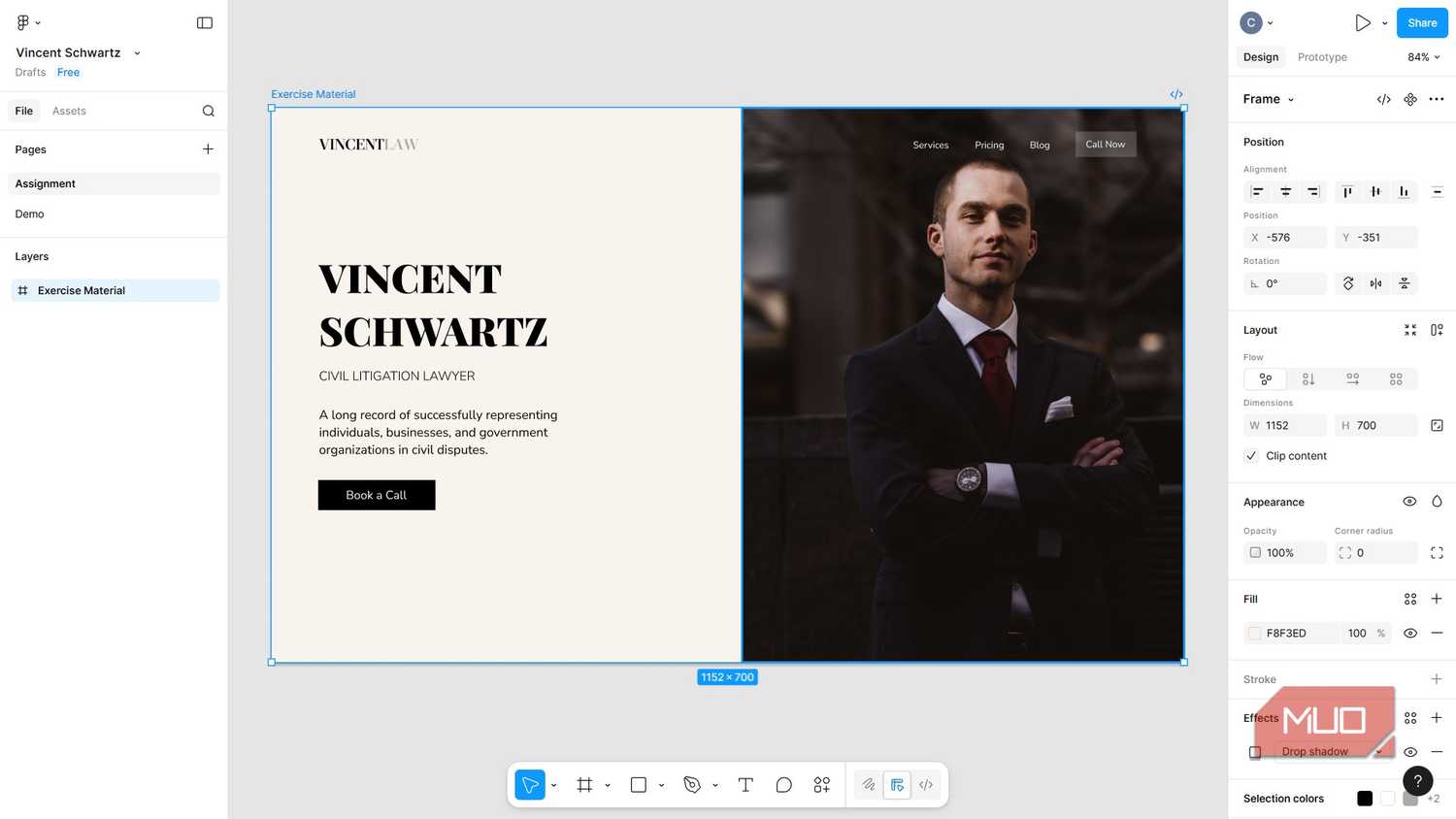Image resolution: width=1456 pixels, height=819 pixels.
Task: Select vertical flow layout option
Action: tap(1308, 379)
